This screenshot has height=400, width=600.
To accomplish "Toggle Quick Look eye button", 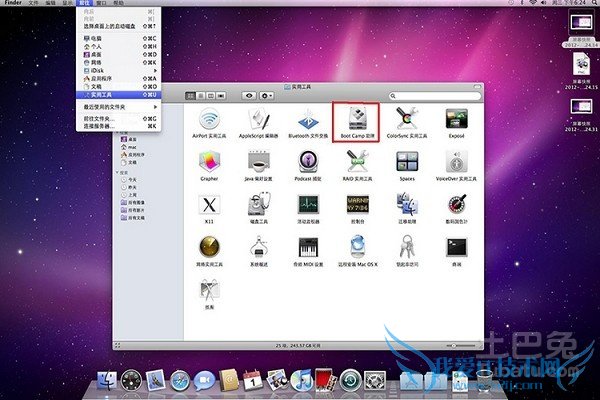I will (249, 96).
